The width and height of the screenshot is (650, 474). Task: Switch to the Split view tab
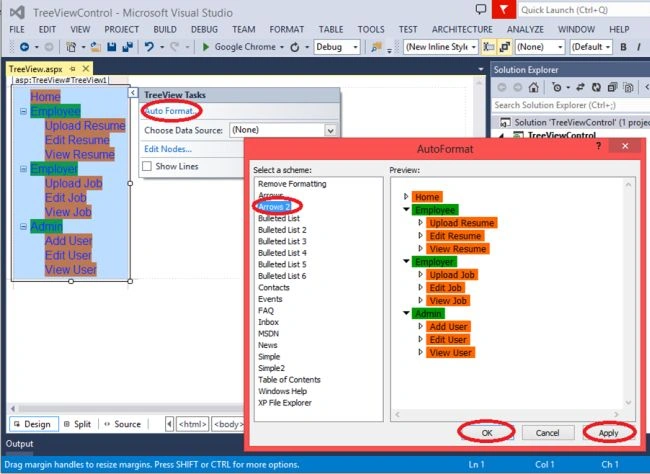click(78, 424)
